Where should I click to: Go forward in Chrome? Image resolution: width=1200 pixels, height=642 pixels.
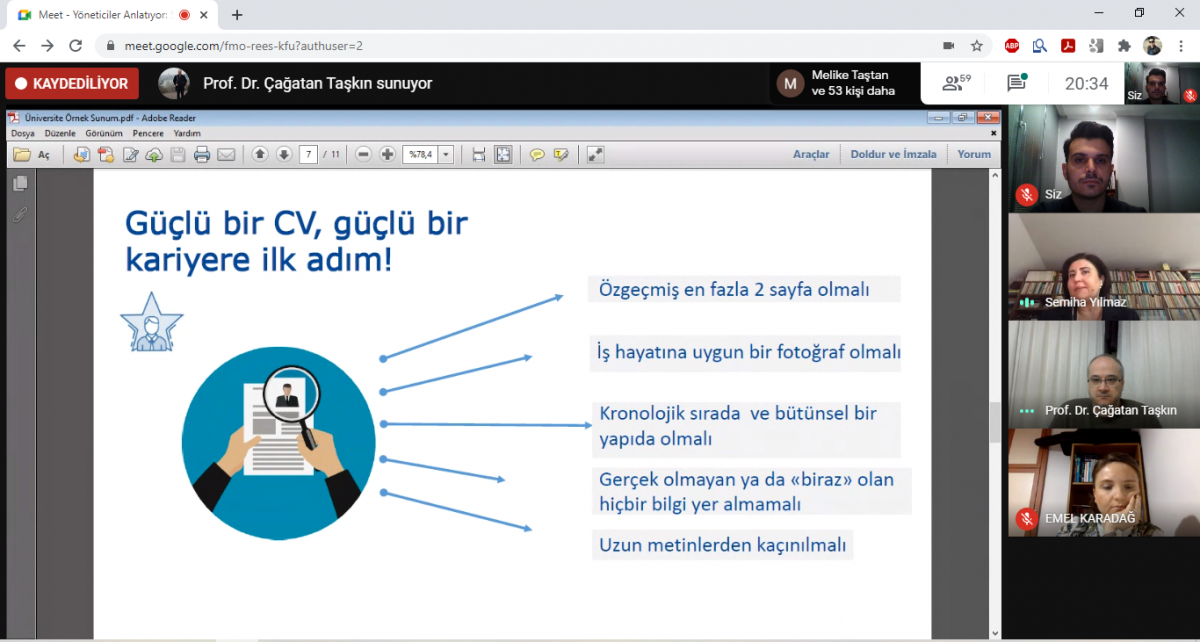tap(47, 45)
